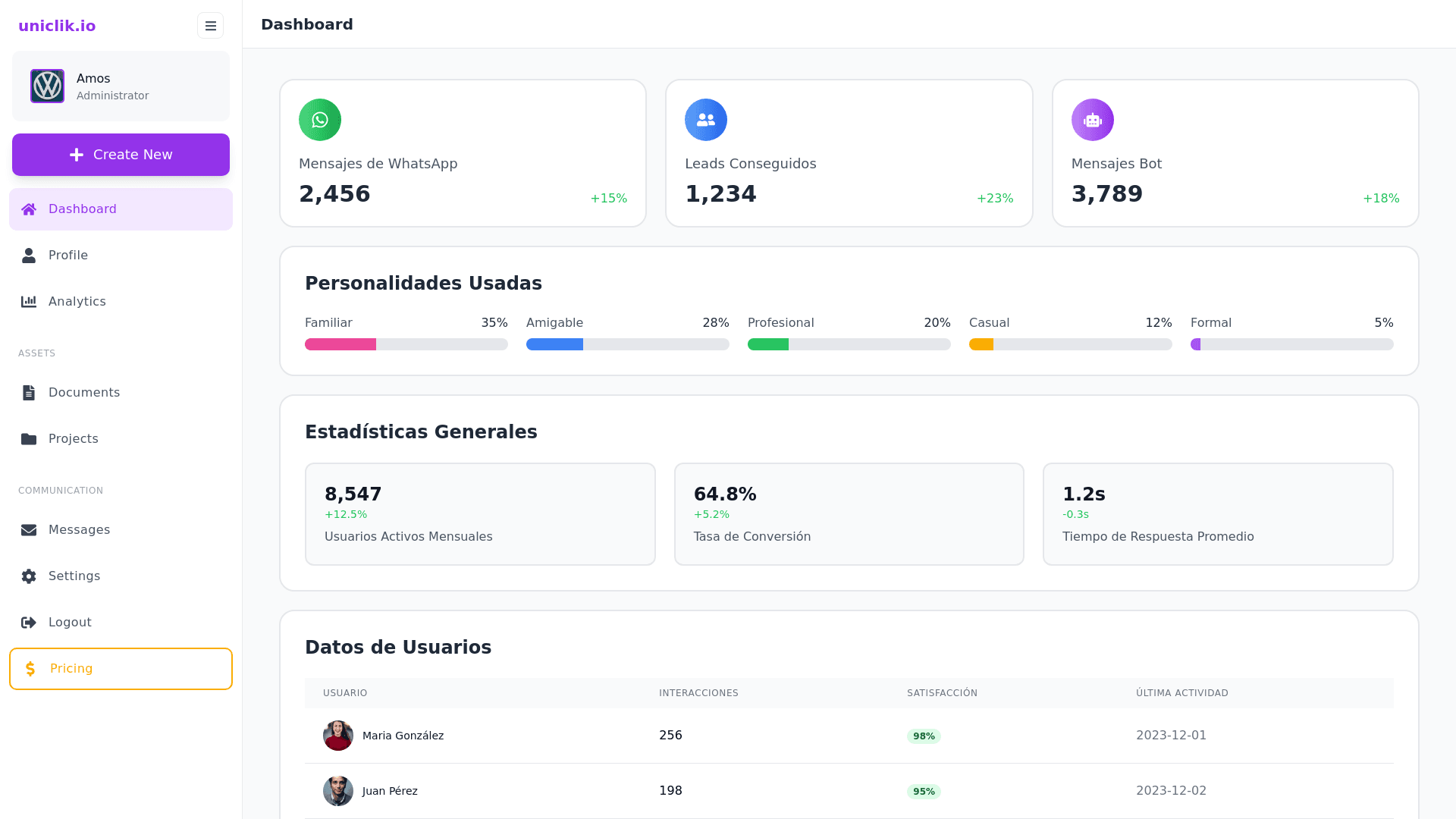
Task: Click the 98% satisfaction badge for Maria González
Action: click(x=923, y=736)
